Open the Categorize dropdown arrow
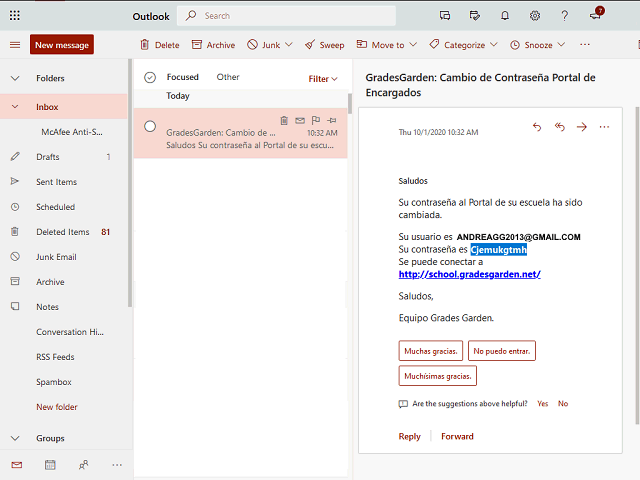 tap(494, 44)
